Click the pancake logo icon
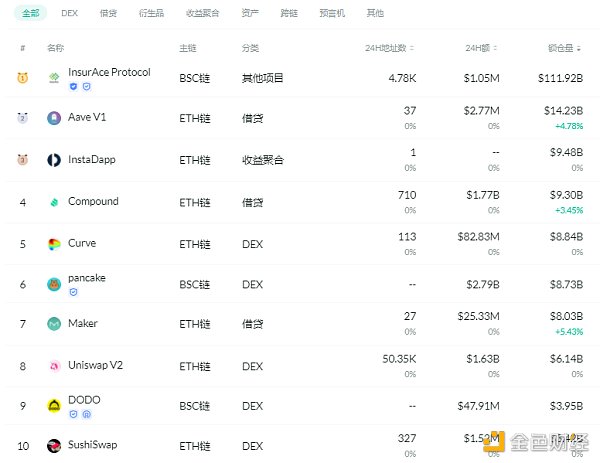Screen dimensions: 600x463 click(x=54, y=284)
